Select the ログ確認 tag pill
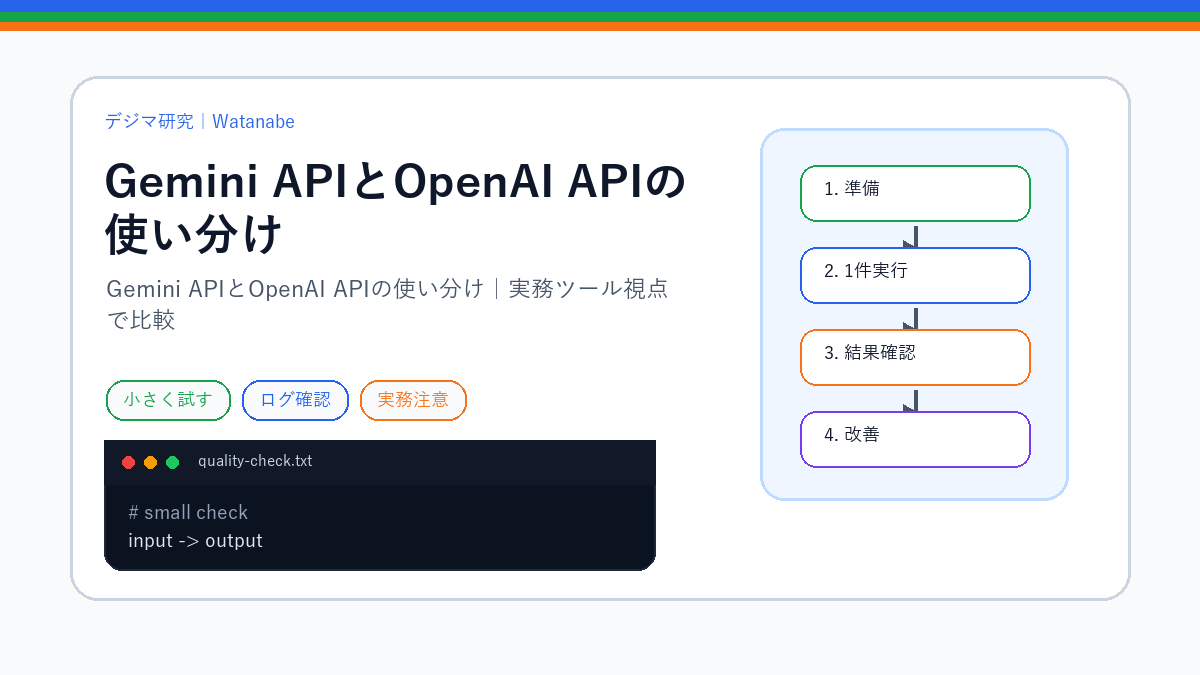Screen dimensions: 1200x675 (295, 400)
